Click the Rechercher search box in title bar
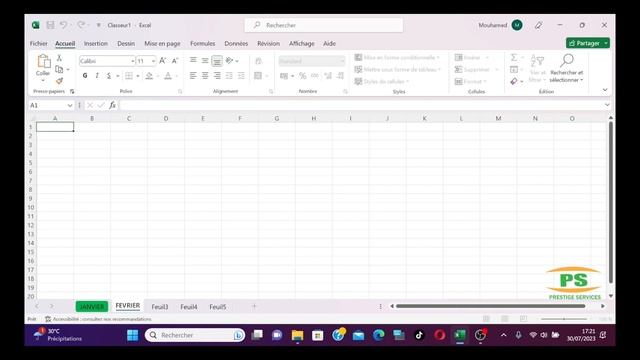 pos(324,25)
